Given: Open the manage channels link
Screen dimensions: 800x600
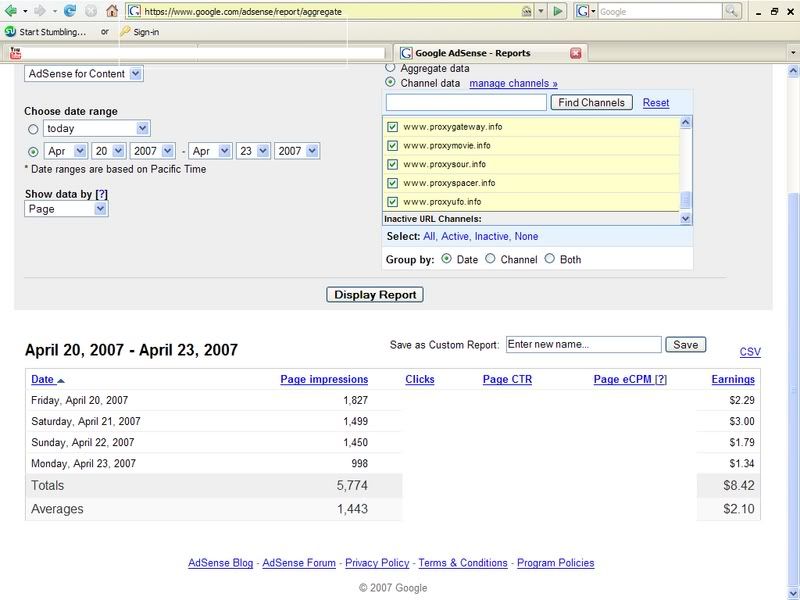Looking at the screenshot, I should click(513, 83).
